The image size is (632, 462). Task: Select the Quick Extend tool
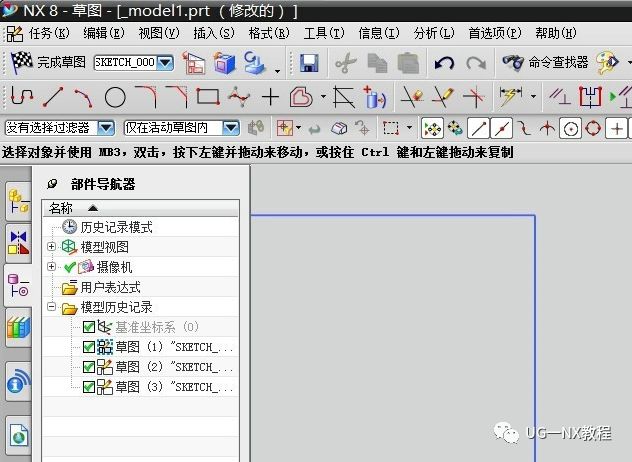tap(443, 97)
